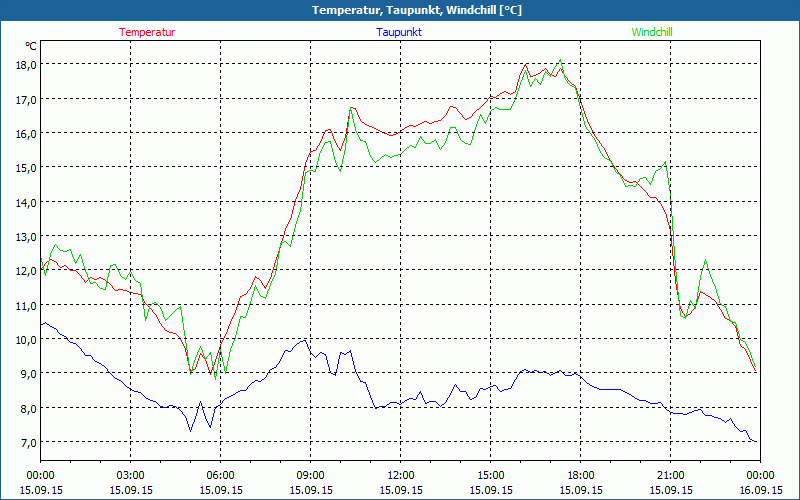The width and height of the screenshot is (800, 500).
Task: Click the 03:00 time axis label
Action: coord(131,476)
